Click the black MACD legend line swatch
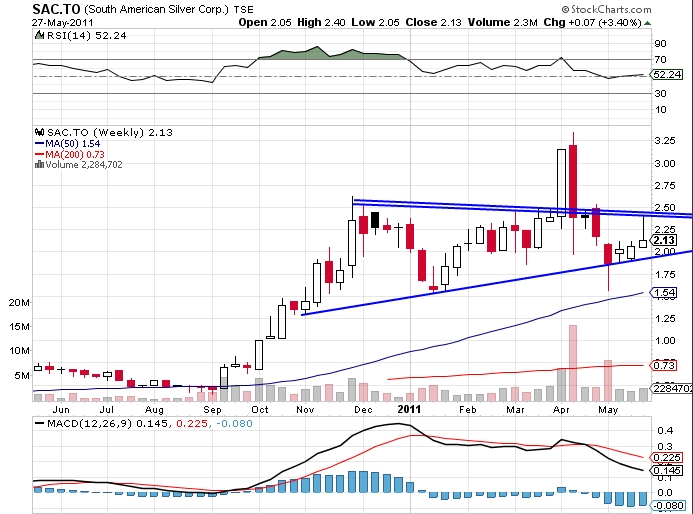Screen dimensions: 693x514 point(39,423)
